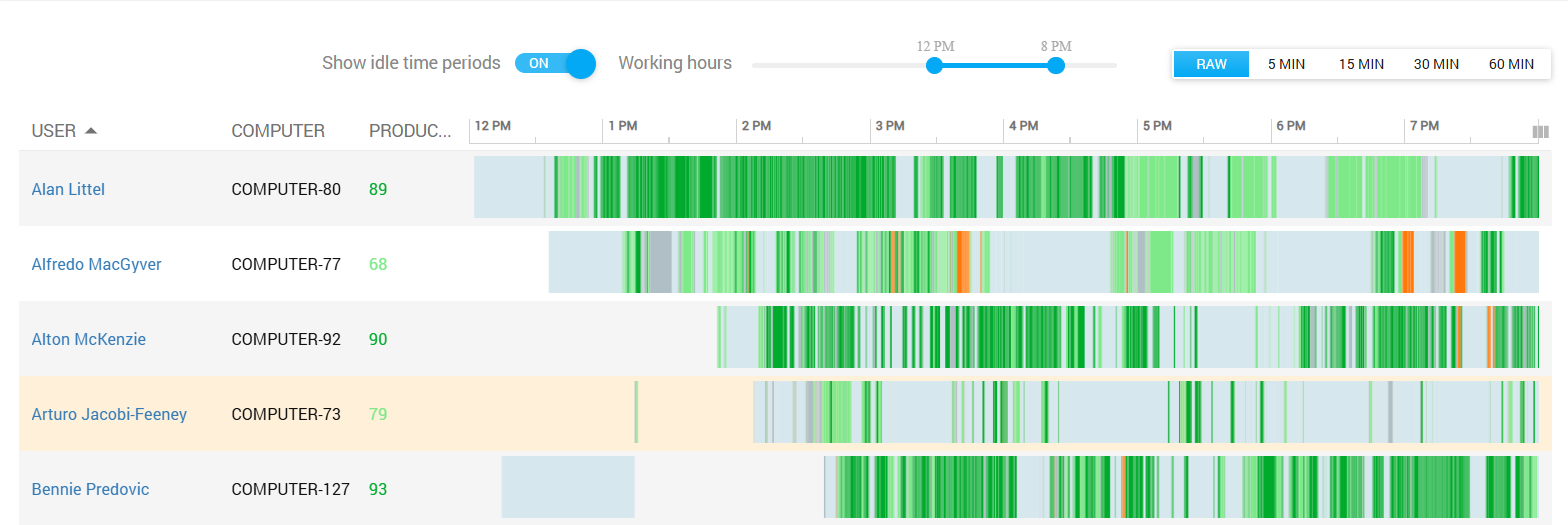This screenshot has width=1568, height=525.
Task: Select the 5 MIN interval option
Action: [x=1286, y=64]
